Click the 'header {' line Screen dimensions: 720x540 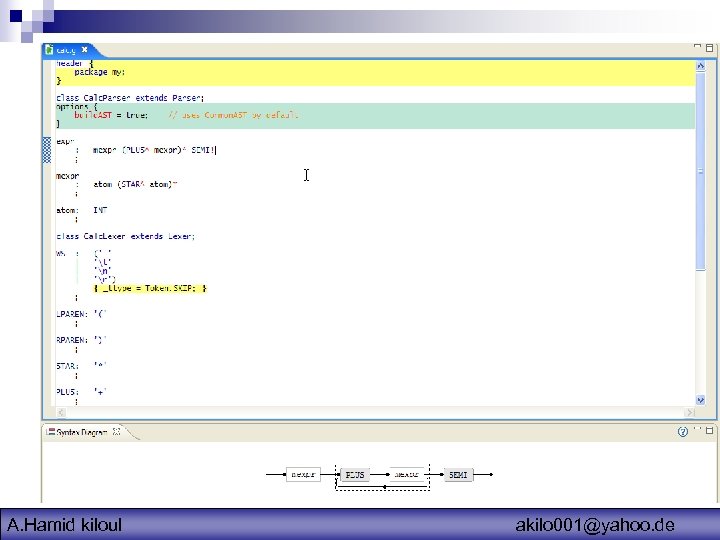(x=74, y=63)
